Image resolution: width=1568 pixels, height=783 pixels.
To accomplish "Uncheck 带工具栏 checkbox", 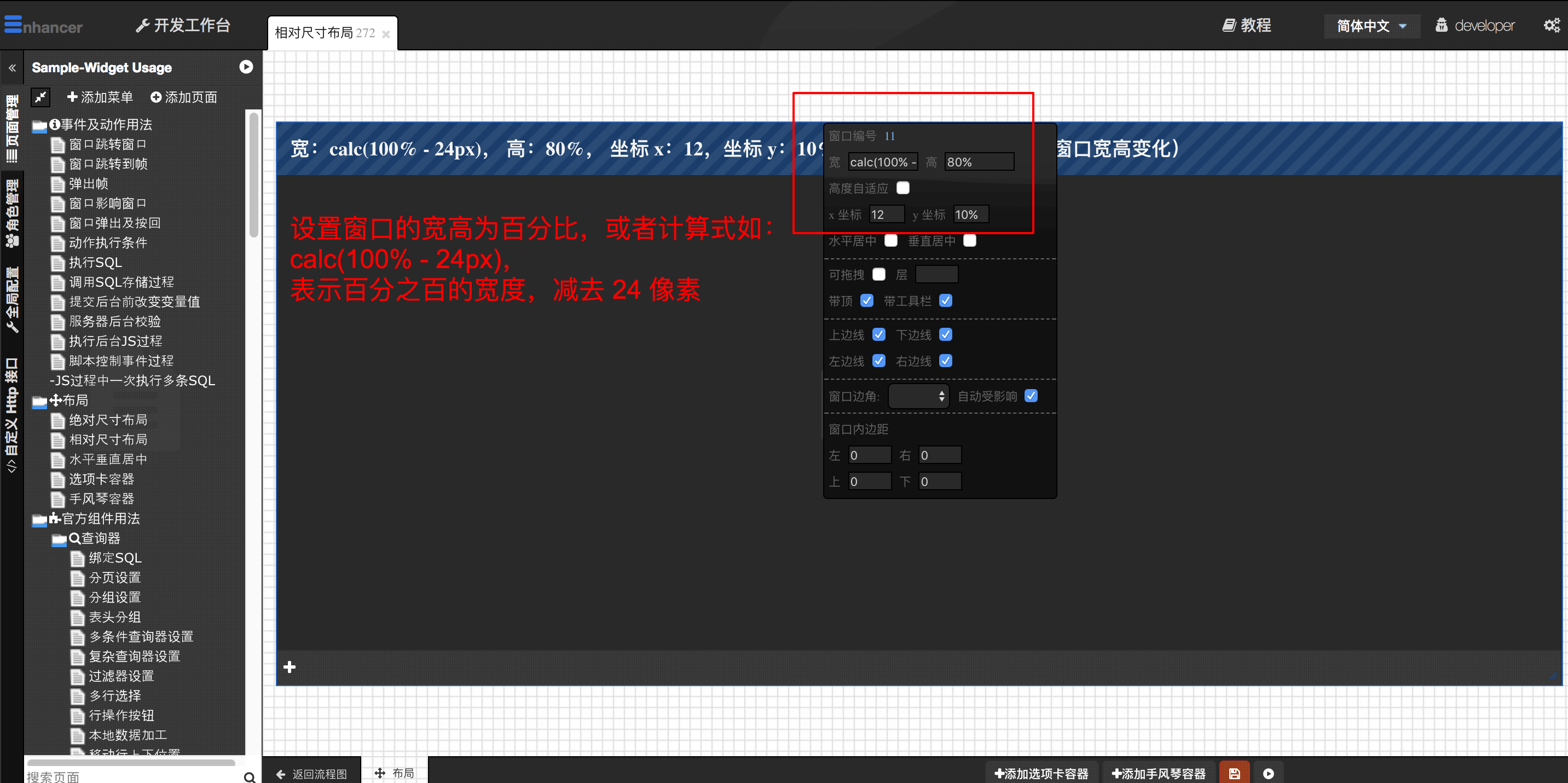I will [945, 300].
